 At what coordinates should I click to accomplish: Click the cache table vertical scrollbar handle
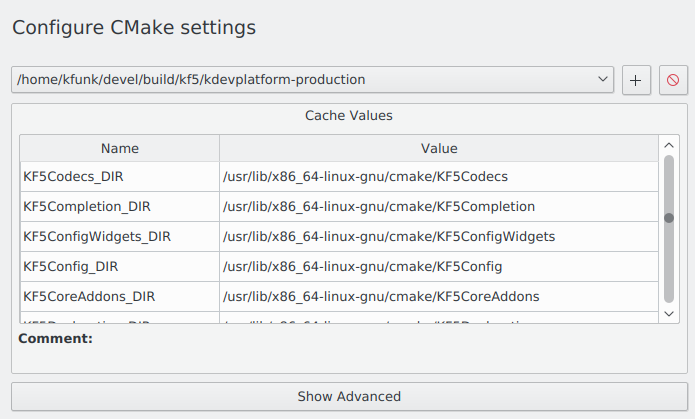point(669,228)
